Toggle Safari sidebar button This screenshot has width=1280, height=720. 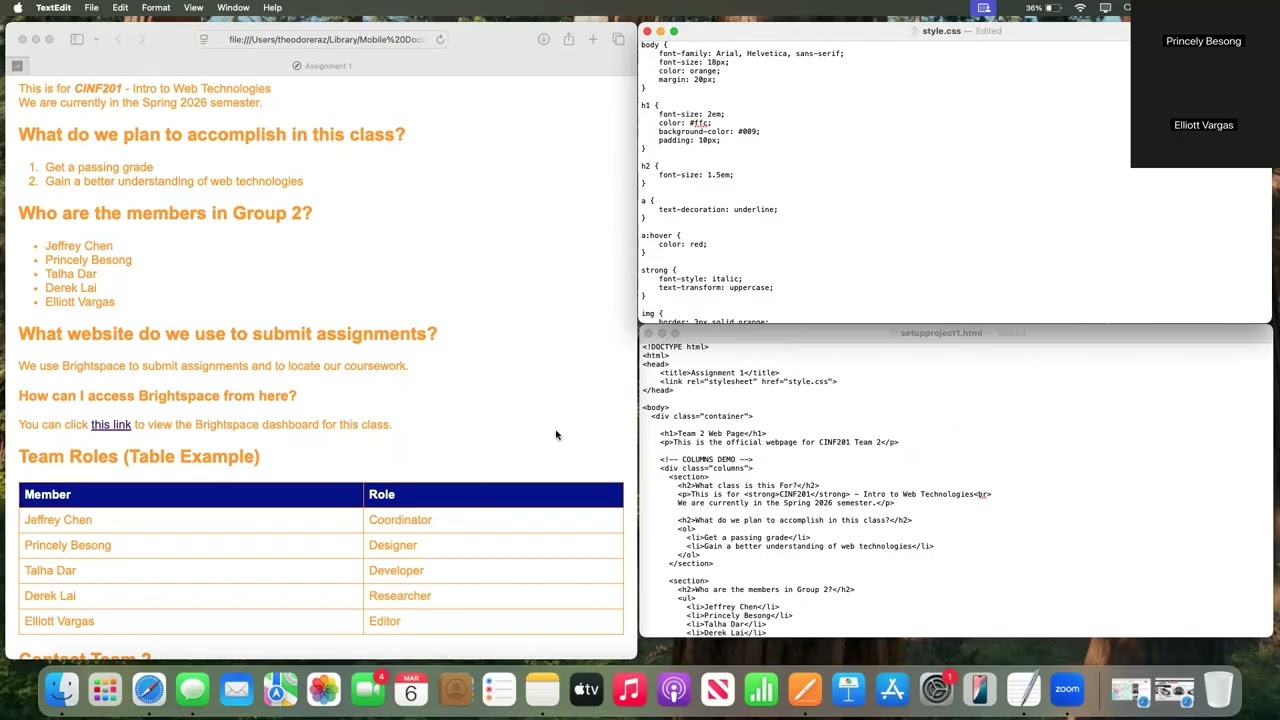click(x=77, y=39)
